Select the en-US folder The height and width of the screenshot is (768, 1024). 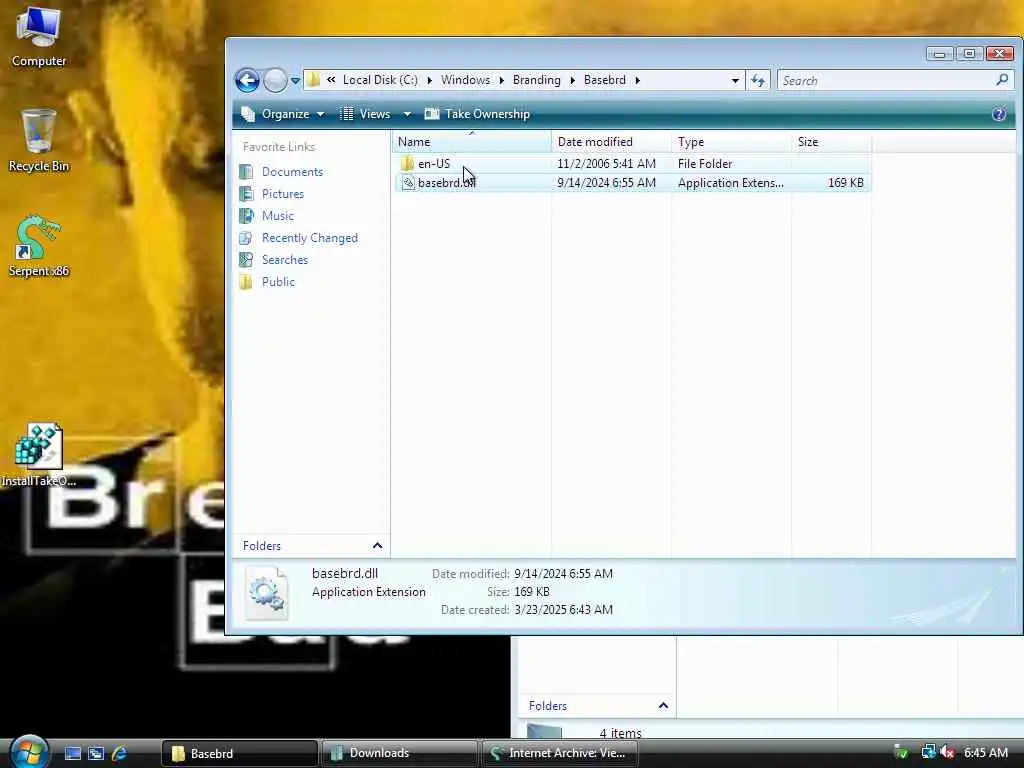[x=434, y=164]
